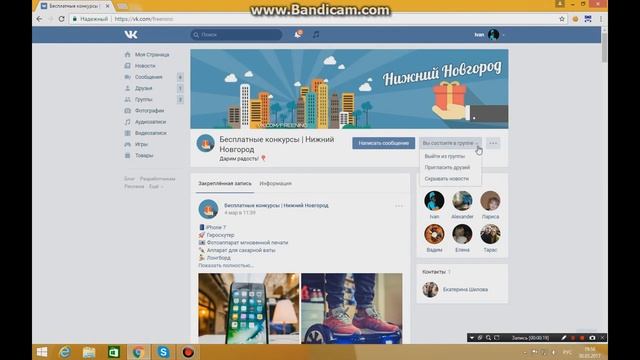Collapse the Вы состоите в группе dropdown

450,143
